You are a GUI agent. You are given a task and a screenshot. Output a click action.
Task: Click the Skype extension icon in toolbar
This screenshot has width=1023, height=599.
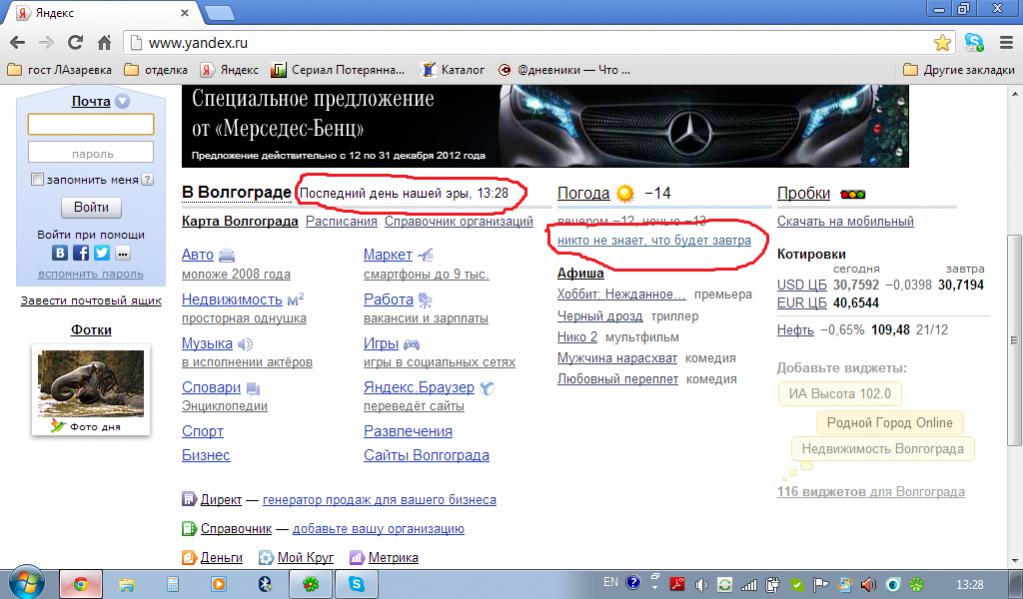[973, 43]
